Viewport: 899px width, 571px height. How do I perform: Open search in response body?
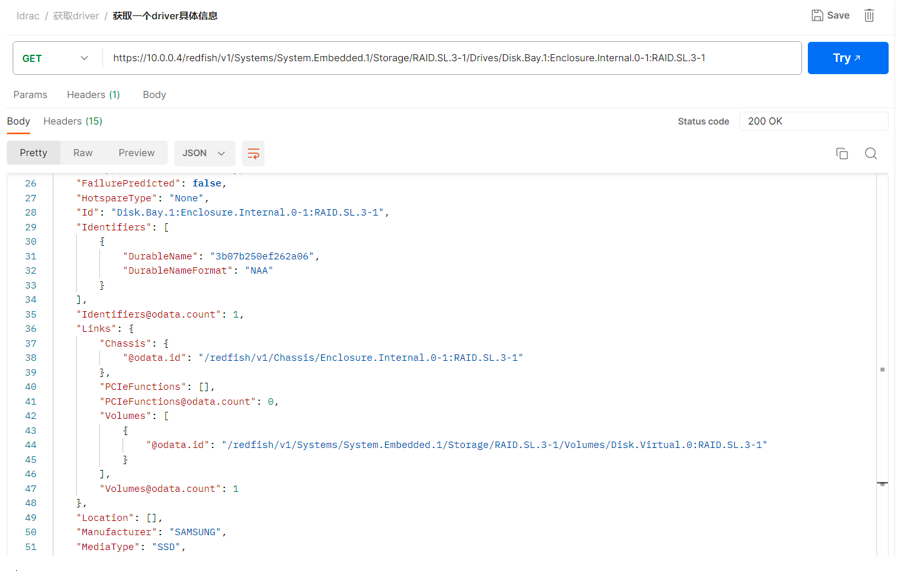point(871,153)
